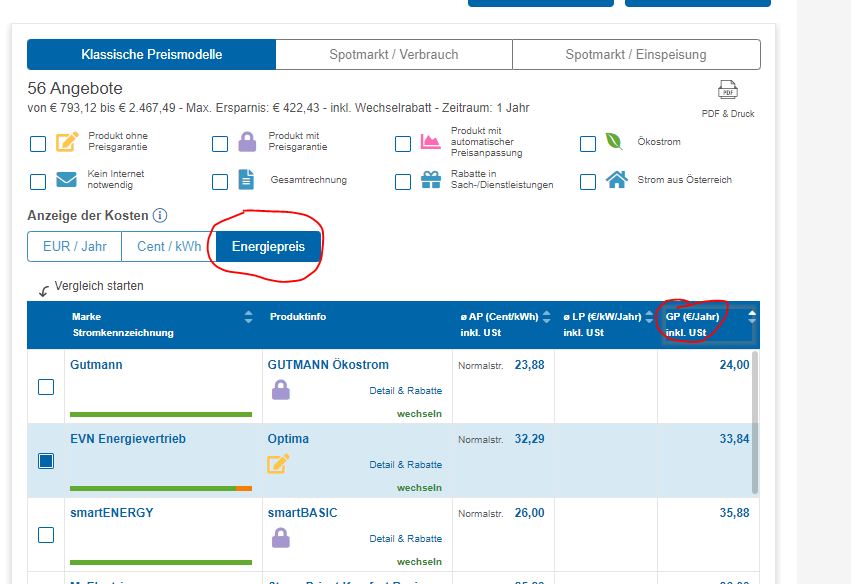851x584 pixels.
Task: Open the smartBASIC product link
Action: [x=302, y=513]
